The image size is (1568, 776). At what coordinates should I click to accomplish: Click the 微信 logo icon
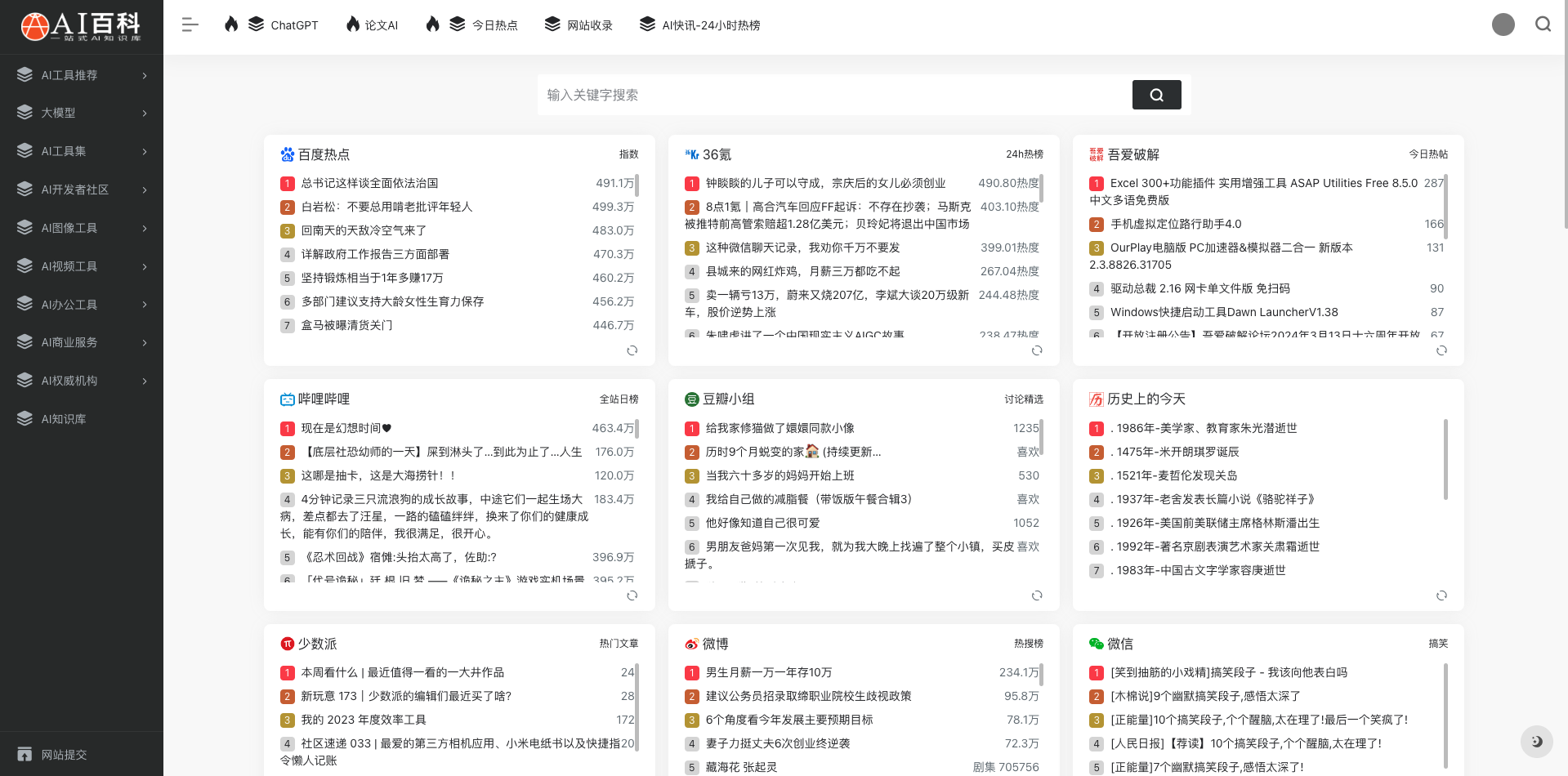coord(1096,644)
